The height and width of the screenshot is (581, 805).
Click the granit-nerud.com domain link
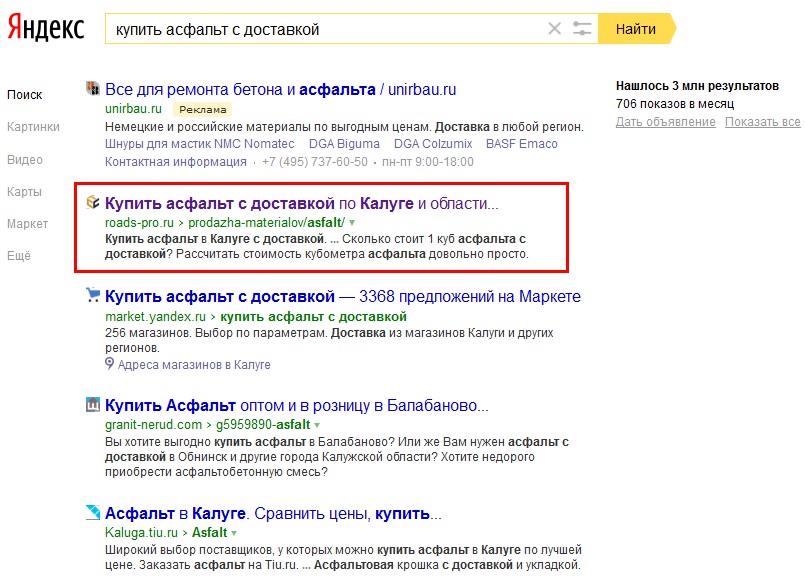click(x=154, y=425)
